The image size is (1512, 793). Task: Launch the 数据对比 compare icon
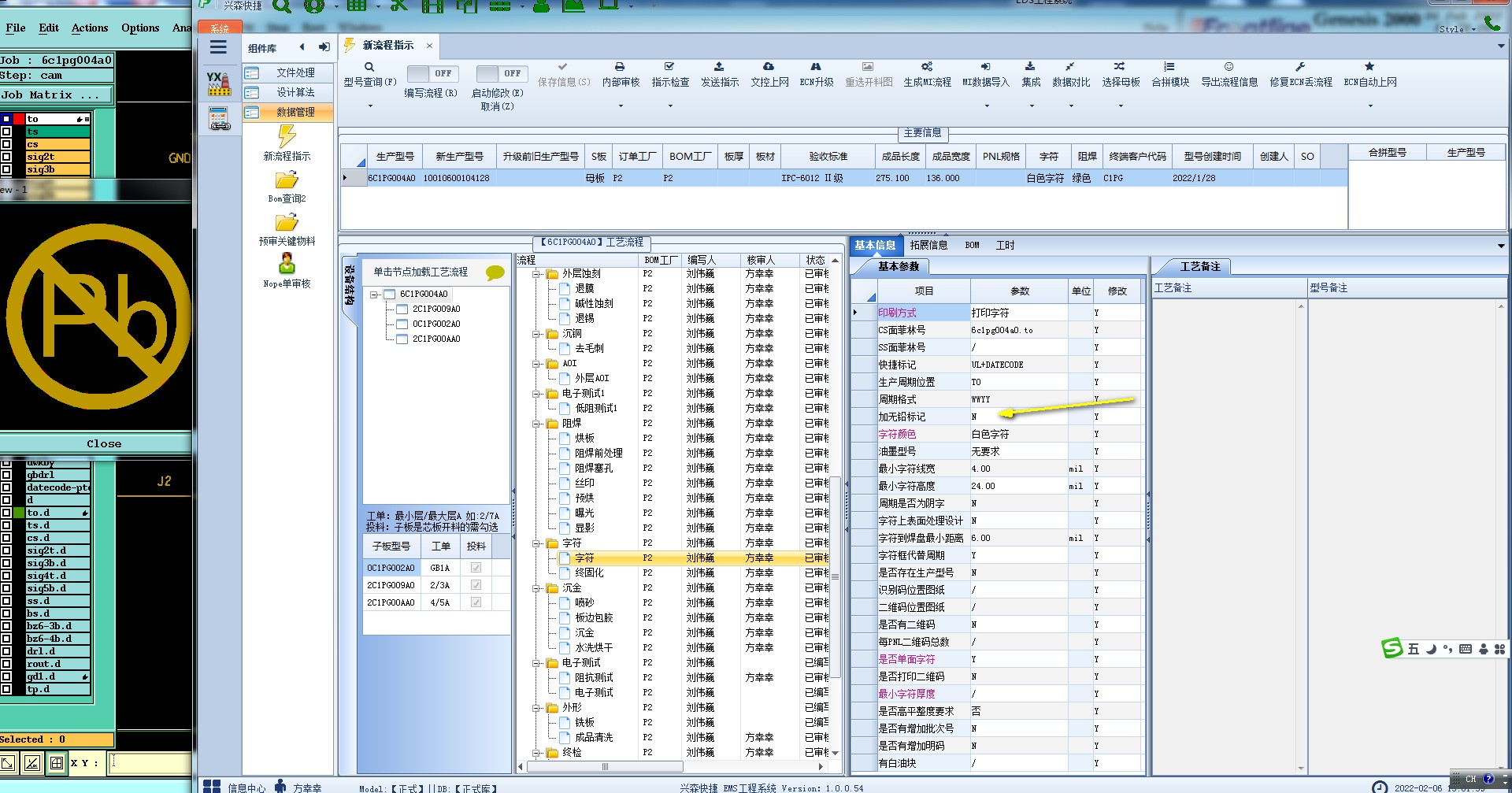(1070, 67)
